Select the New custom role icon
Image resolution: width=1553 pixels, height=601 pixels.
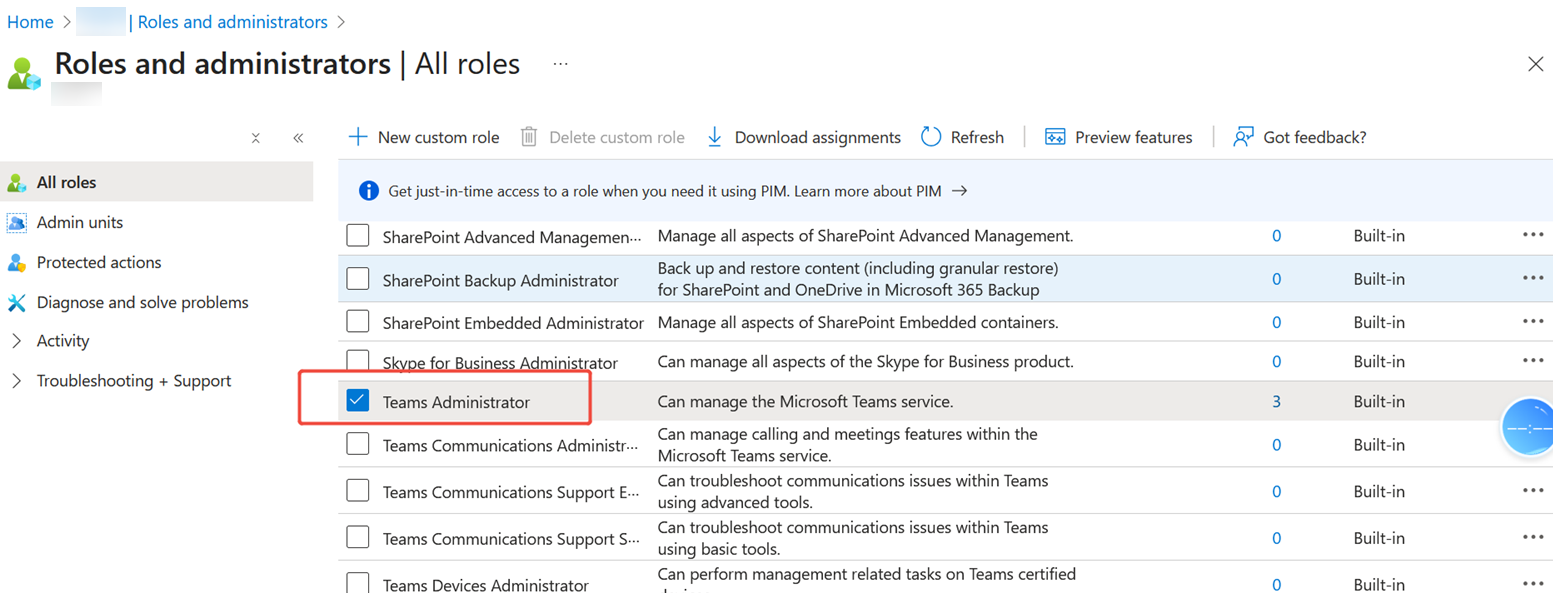tap(357, 137)
